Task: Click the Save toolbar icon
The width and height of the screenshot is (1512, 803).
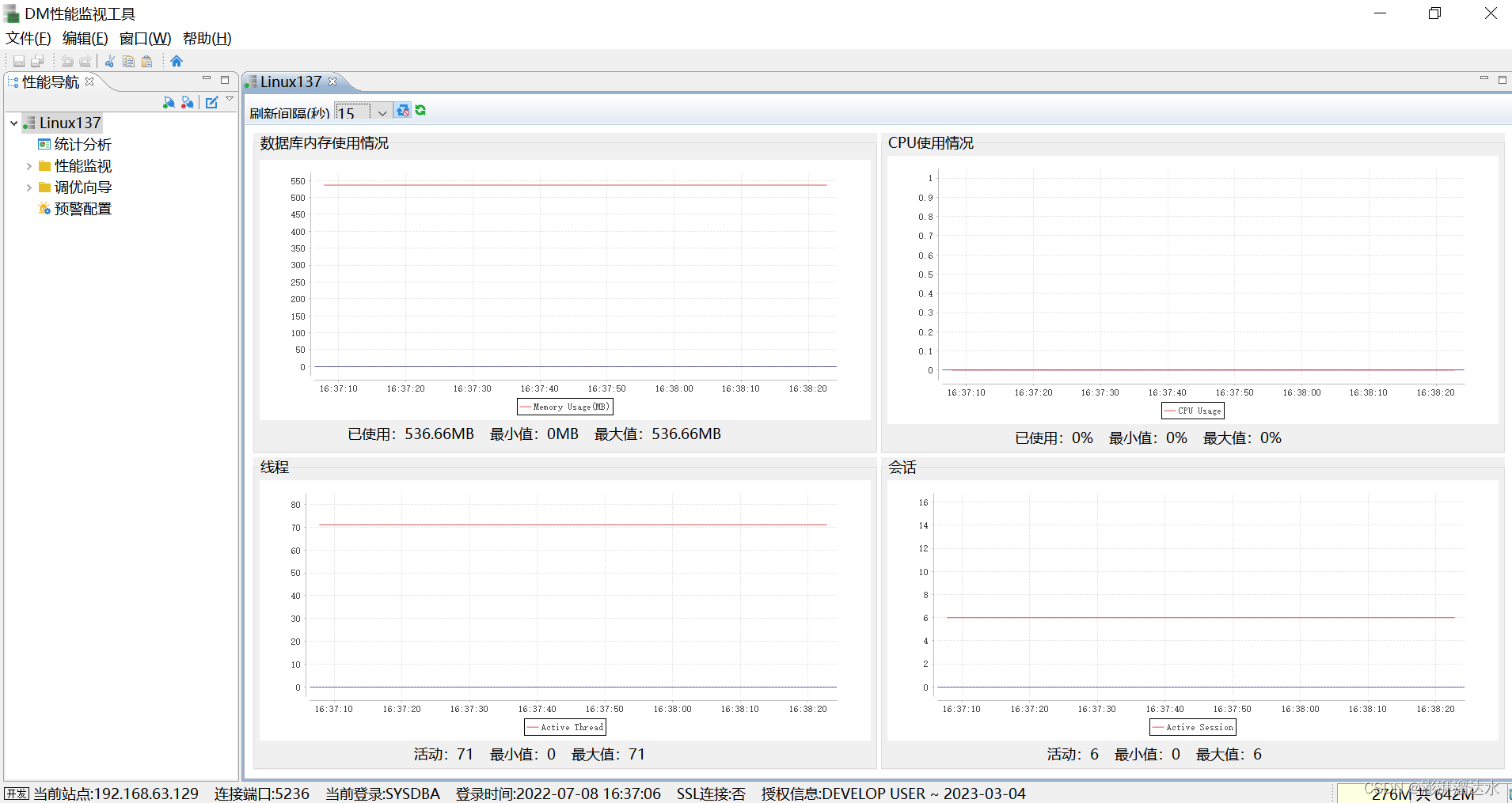Action: (19, 61)
